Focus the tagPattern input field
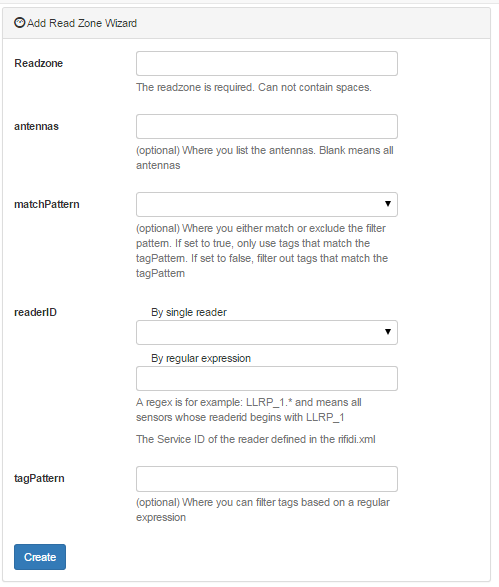 pyautogui.click(x=267, y=479)
